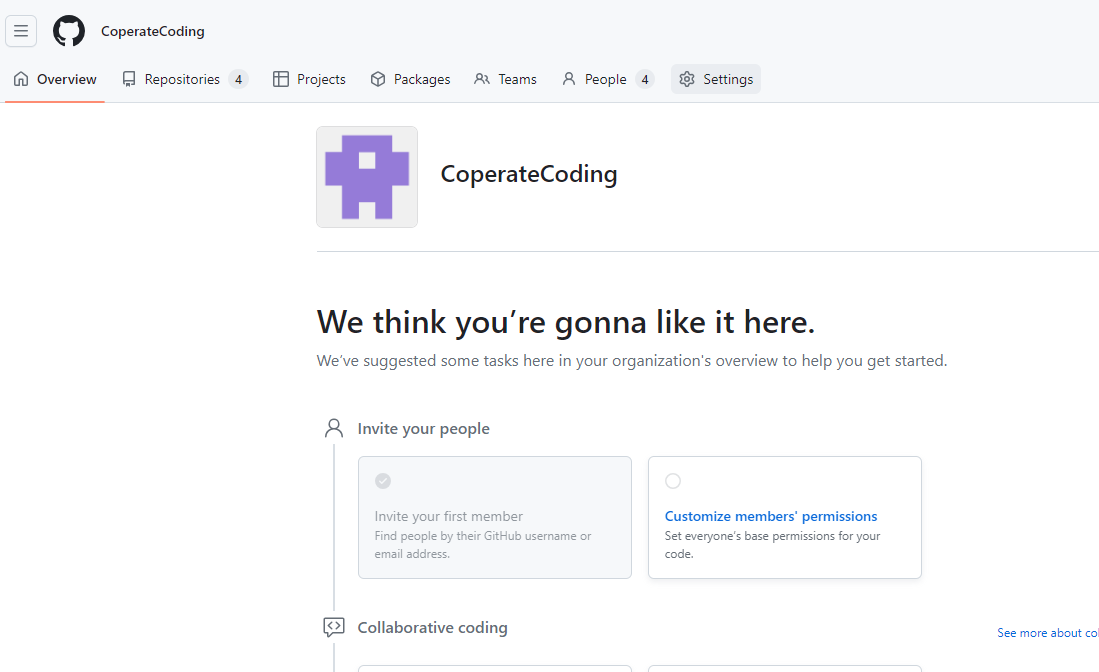
Task: Click the Collaborative coding code icon
Action: click(334, 627)
